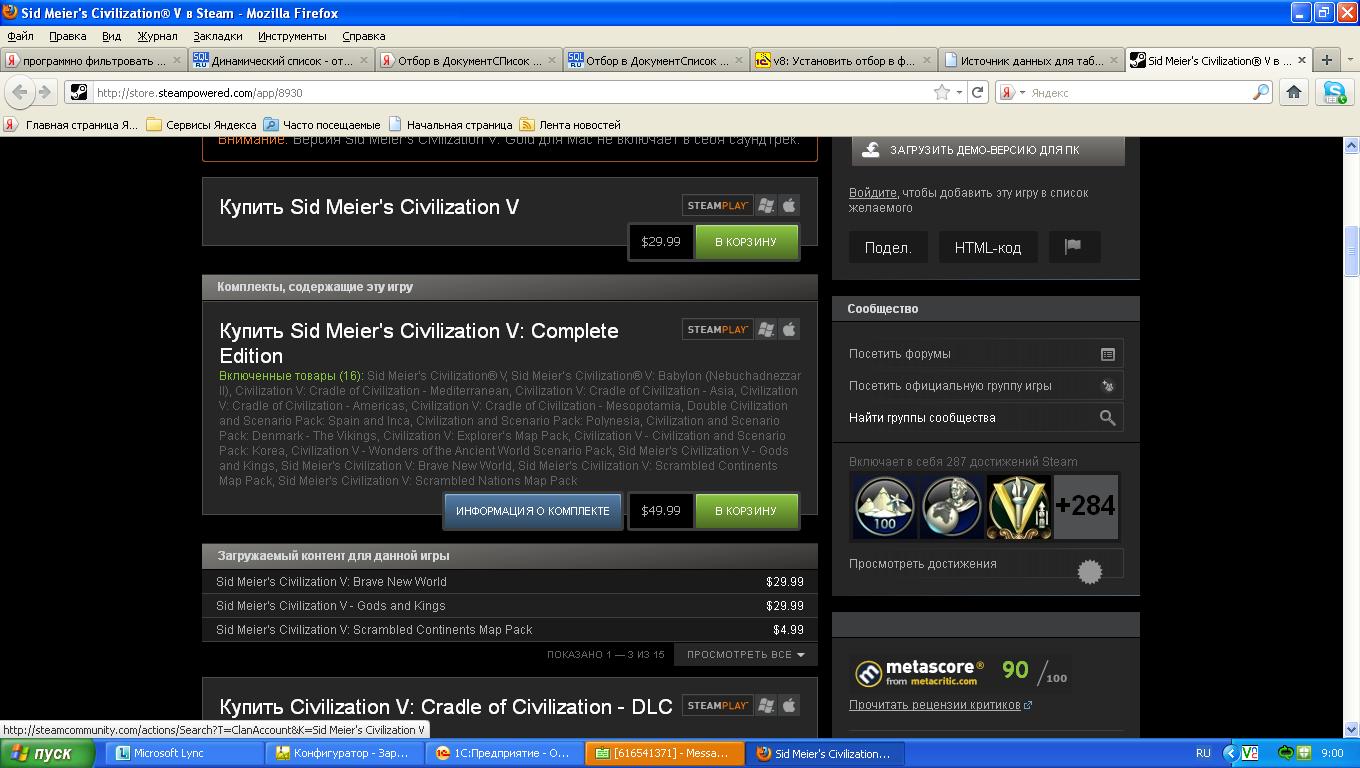Image resolution: width=1360 pixels, height=768 pixels.
Task: Switch to 1С:Предприятие taskbar item
Action: click(505, 753)
